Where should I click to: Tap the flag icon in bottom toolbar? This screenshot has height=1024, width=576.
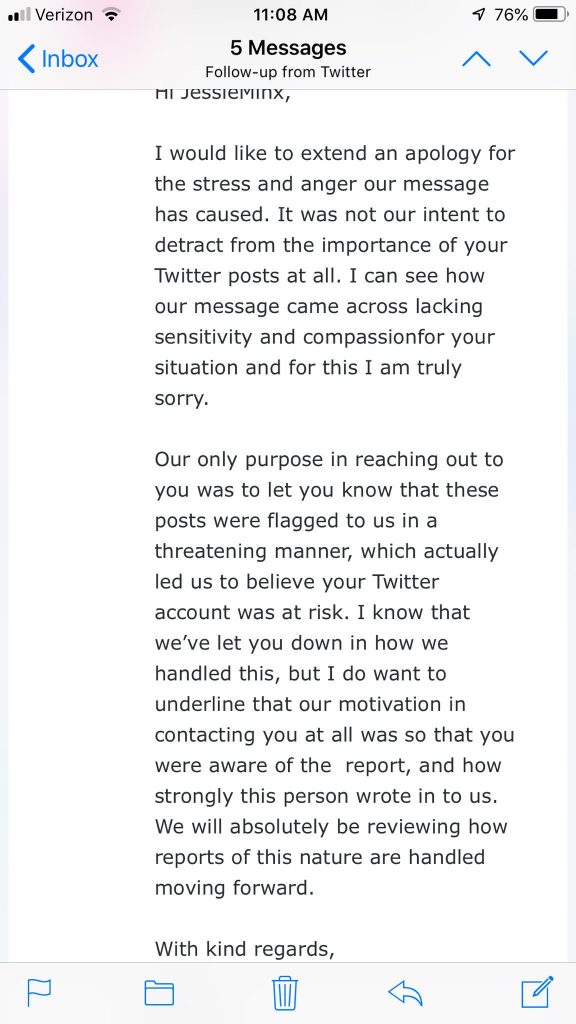pos(39,993)
